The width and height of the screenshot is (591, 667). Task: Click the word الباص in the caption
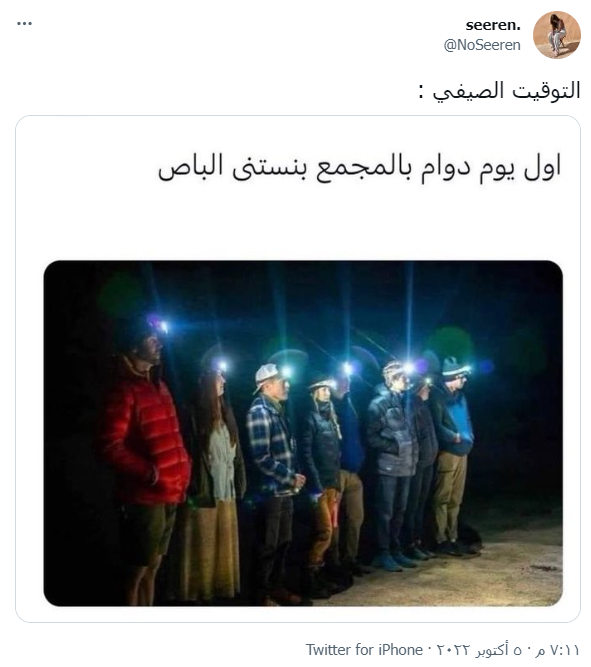pyautogui.click(x=191, y=167)
